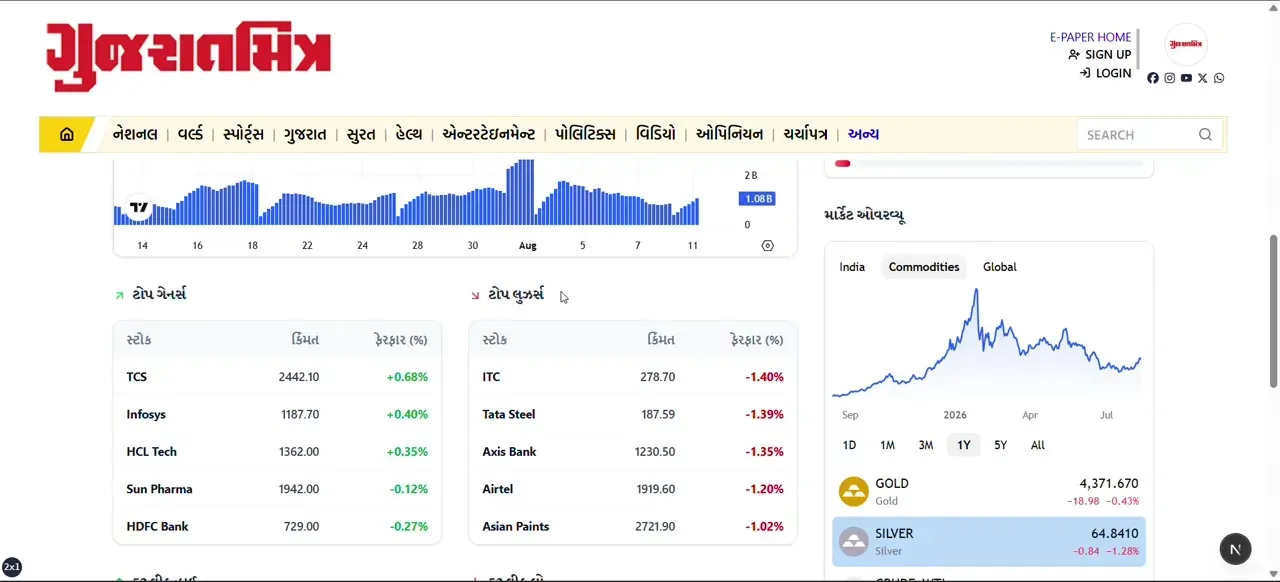Click the SIGN UP link
Screen dimensions: 1280x582
pyautogui.click(x=1100, y=55)
